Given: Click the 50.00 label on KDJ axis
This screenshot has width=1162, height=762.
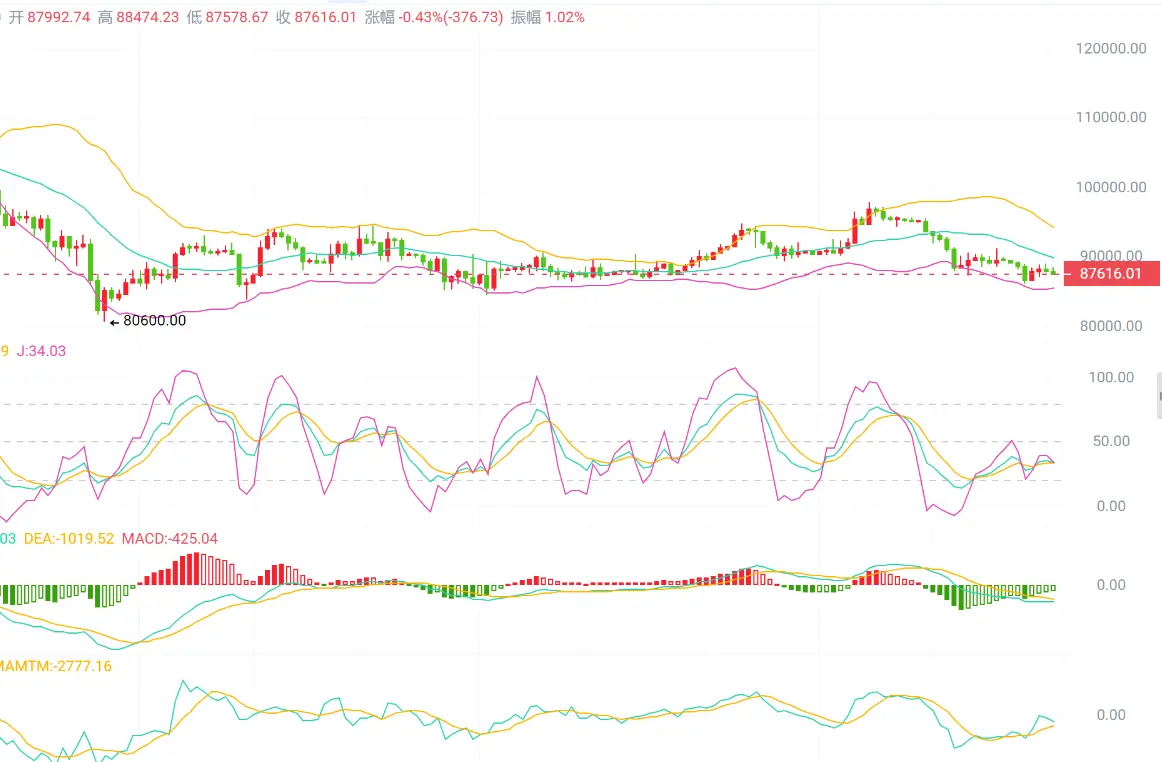Looking at the screenshot, I should 1111,441.
